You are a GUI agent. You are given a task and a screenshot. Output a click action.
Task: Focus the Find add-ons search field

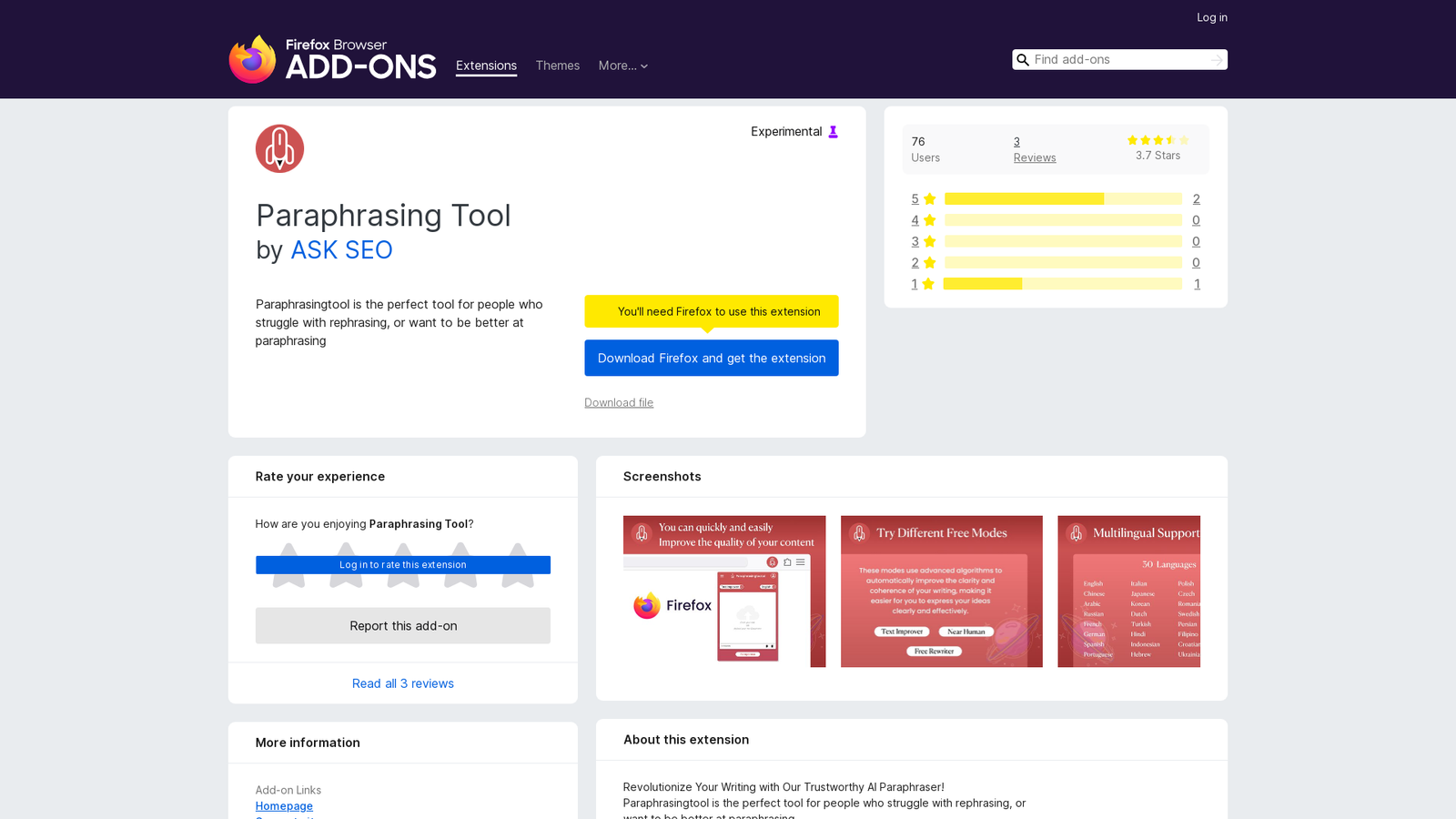click(x=1119, y=60)
